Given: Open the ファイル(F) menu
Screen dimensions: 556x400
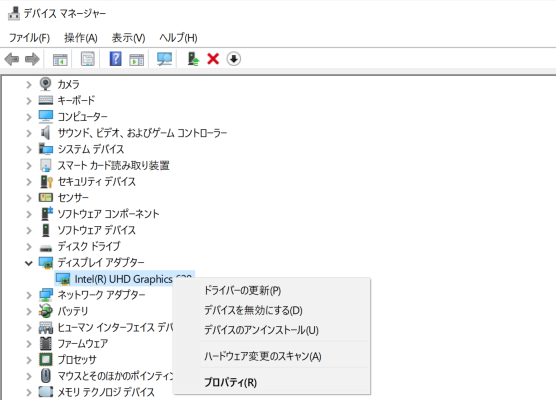Looking at the screenshot, I should pyautogui.click(x=29, y=38).
